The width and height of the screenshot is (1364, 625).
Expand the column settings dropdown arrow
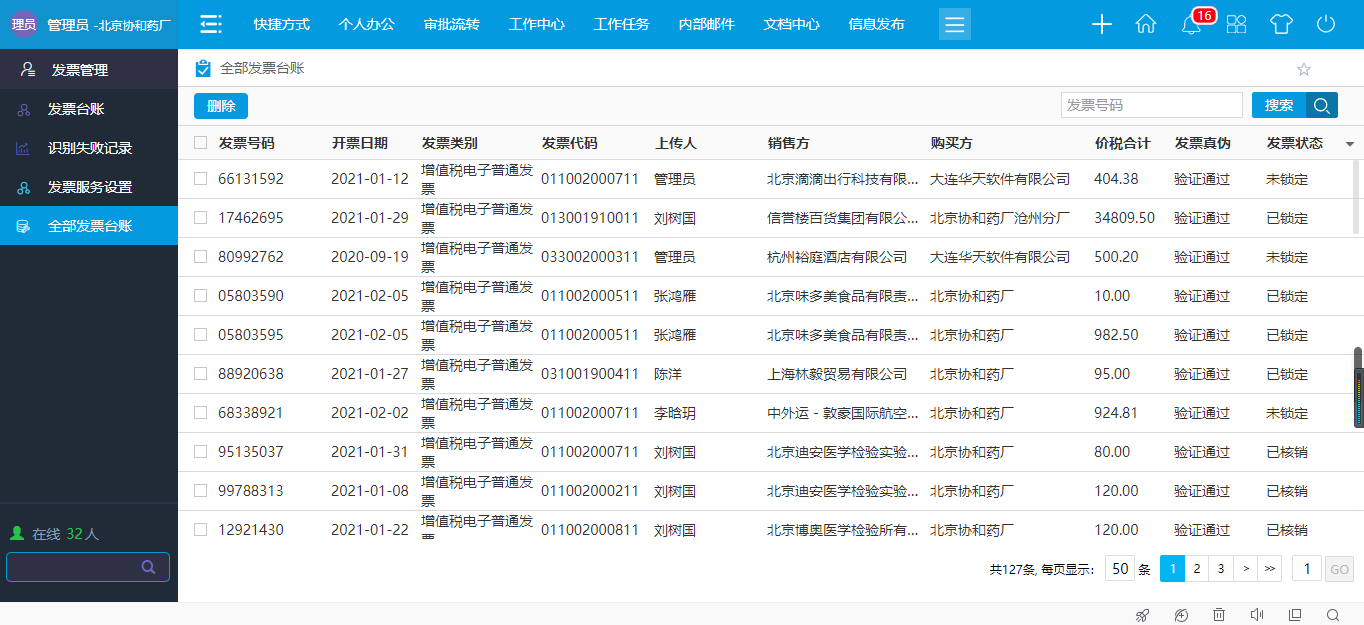(x=1349, y=144)
